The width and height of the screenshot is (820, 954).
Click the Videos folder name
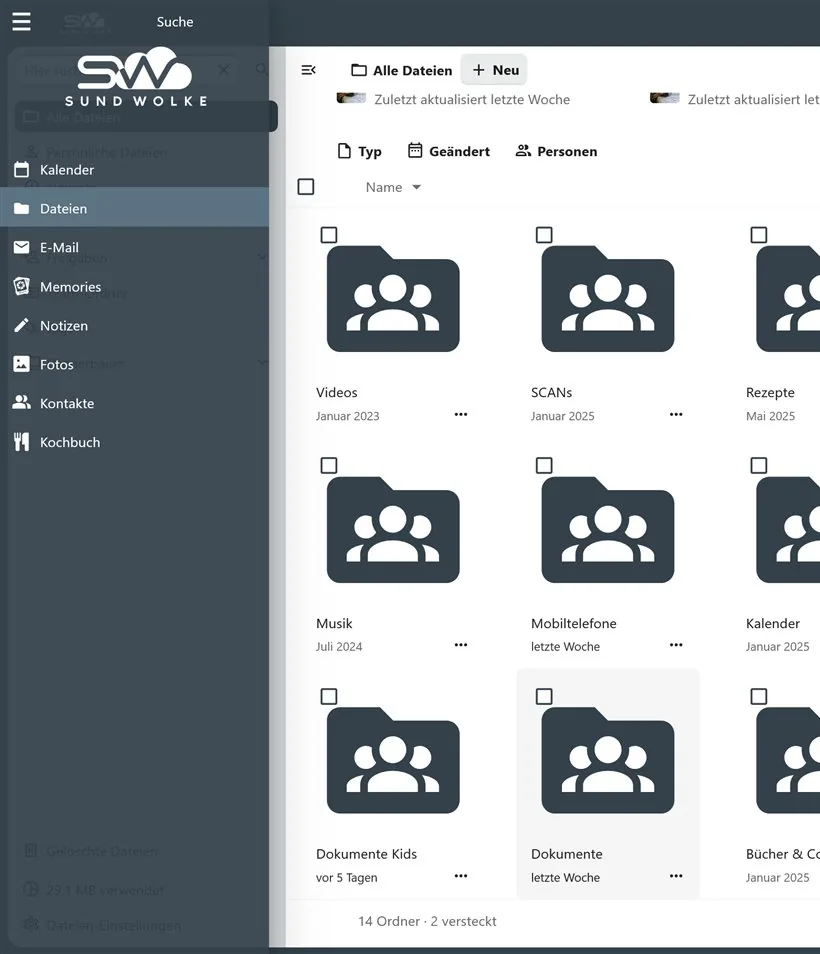click(336, 392)
